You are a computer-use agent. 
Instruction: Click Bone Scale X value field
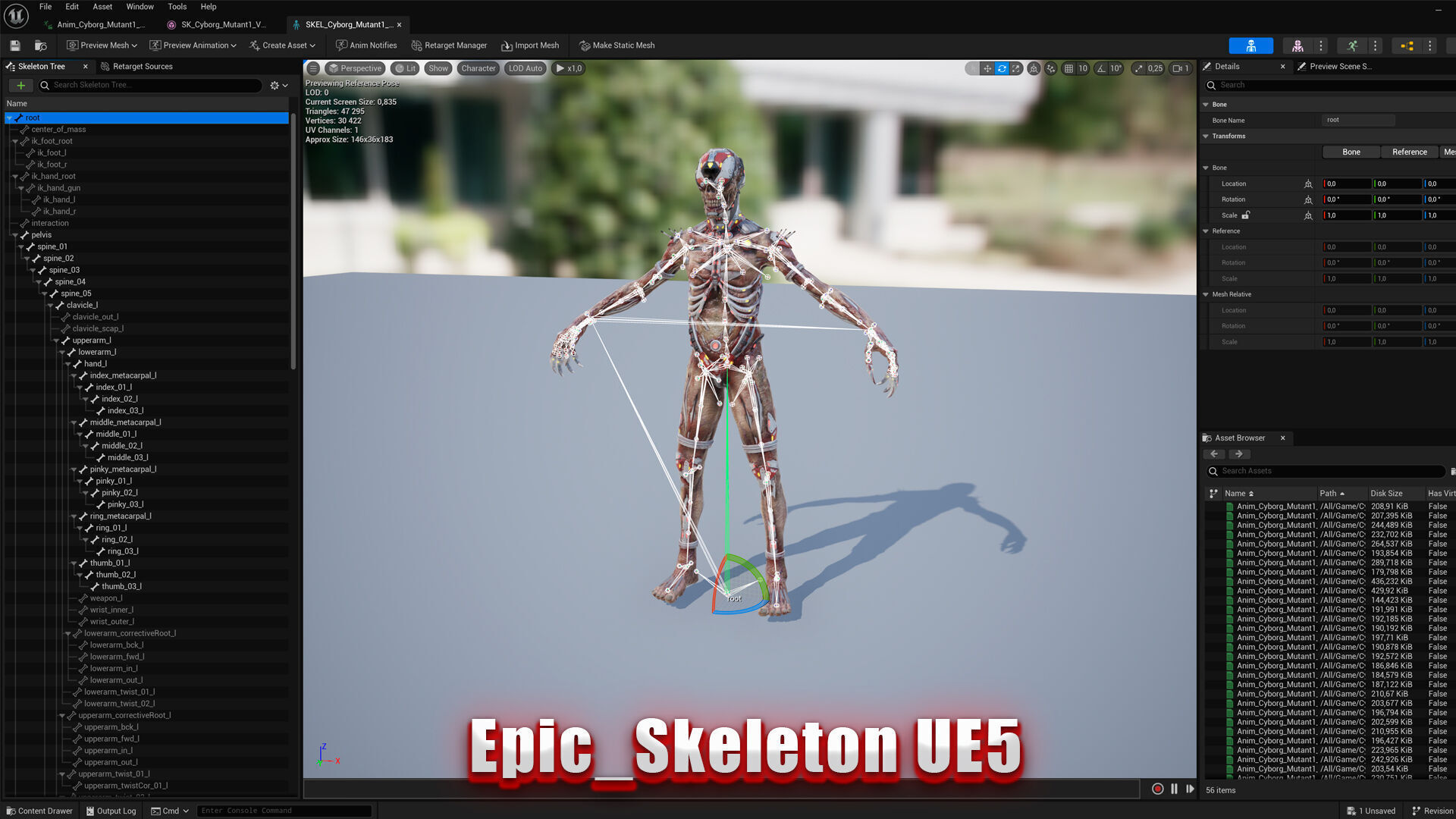1347,215
